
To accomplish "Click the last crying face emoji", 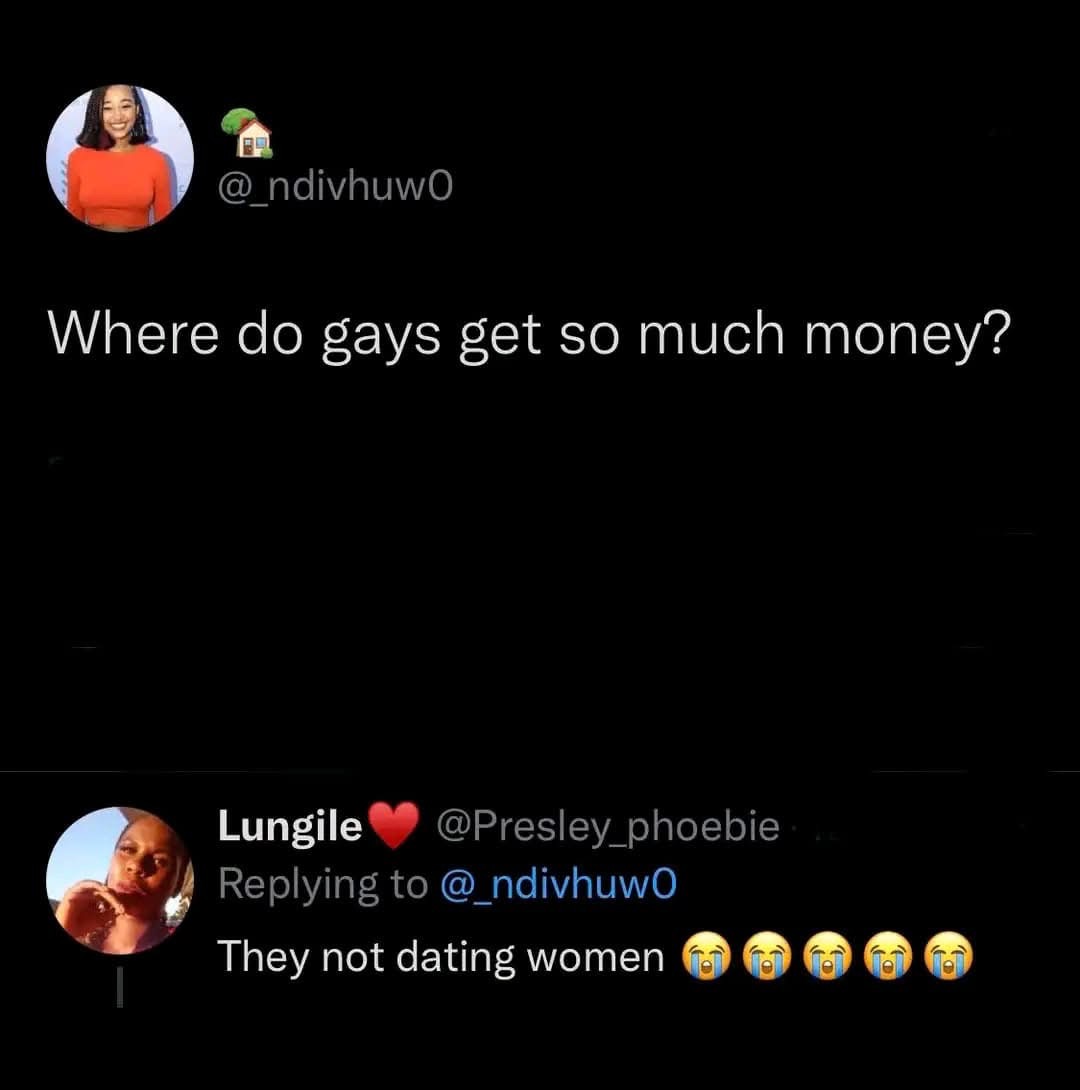I will (949, 957).
